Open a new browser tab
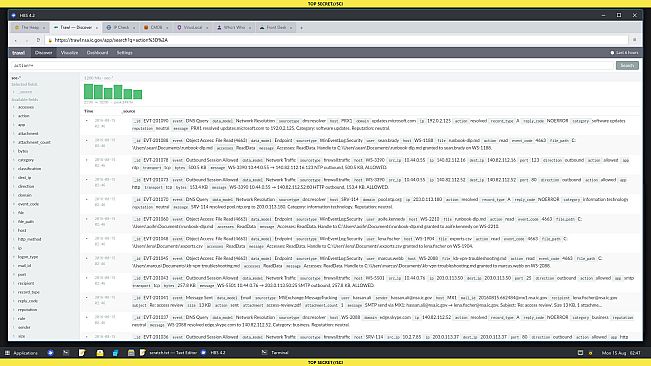 pyautogui.click(x=301, y=28)
